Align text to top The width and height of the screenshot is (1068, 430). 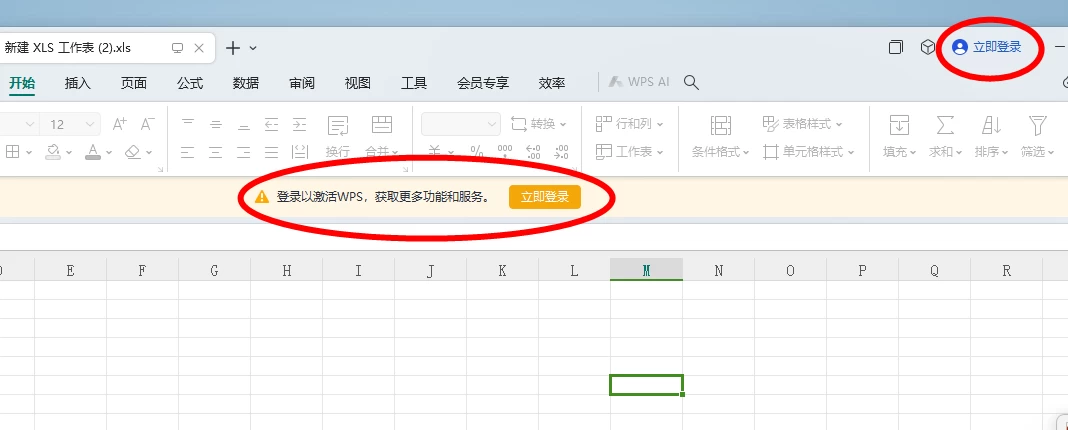click(188, 124)
